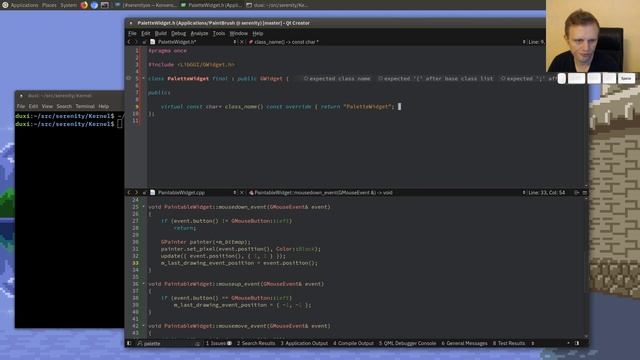Open the Analyze menu in Qt Creator
640x360 pixels.
[199, 33]
